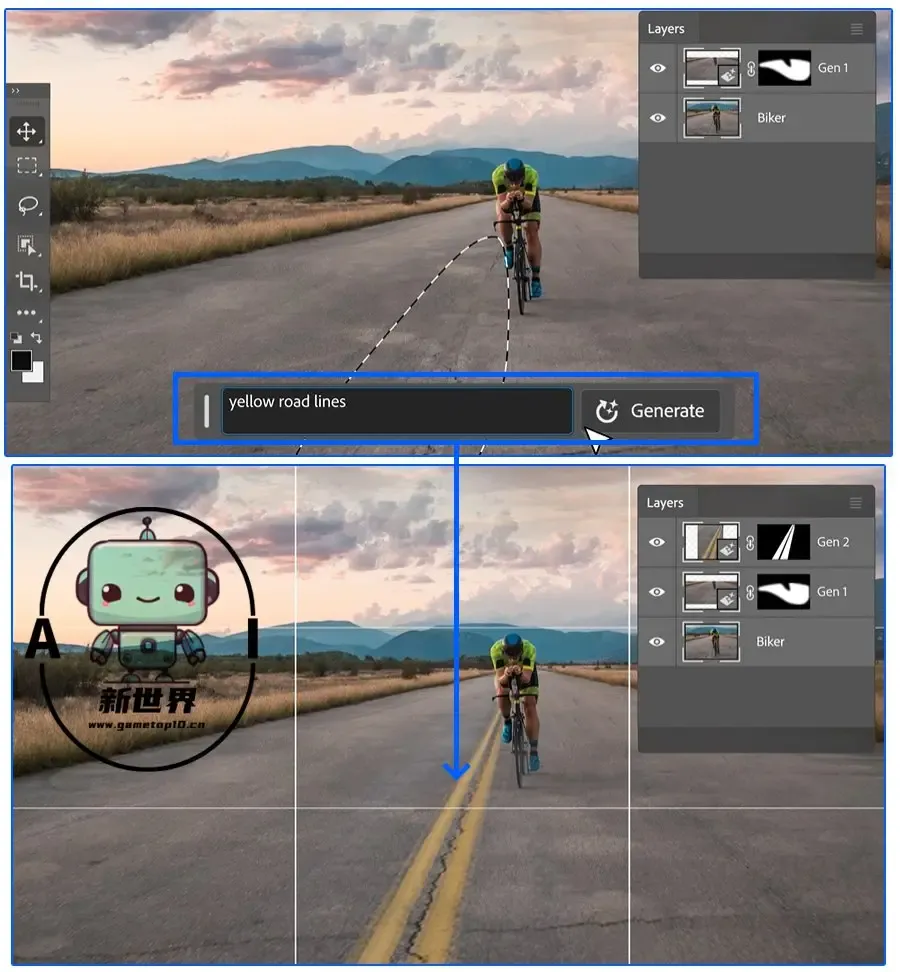
Task: Select the Rectangular Marquee tool
Action: [x=27, y=166]
